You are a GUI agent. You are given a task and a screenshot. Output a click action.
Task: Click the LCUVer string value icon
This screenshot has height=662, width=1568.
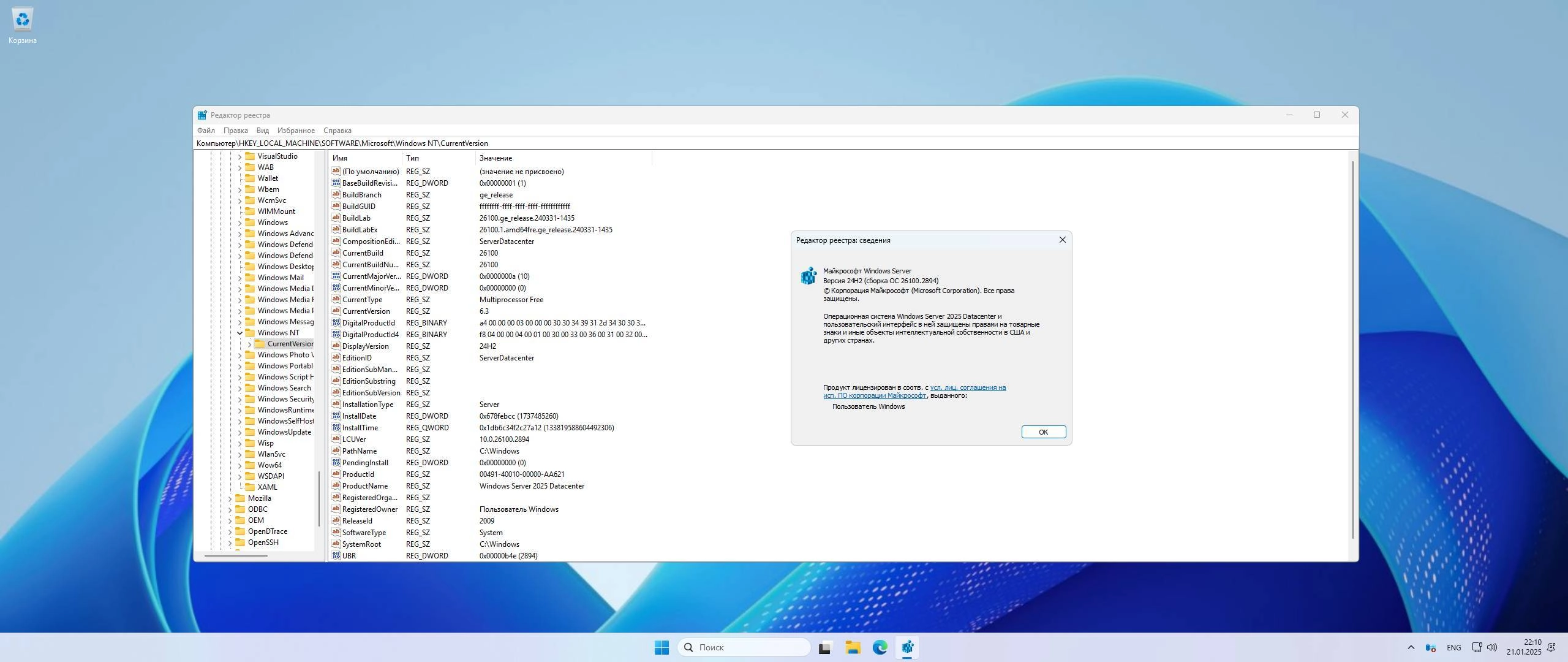[x=336, y=439]
